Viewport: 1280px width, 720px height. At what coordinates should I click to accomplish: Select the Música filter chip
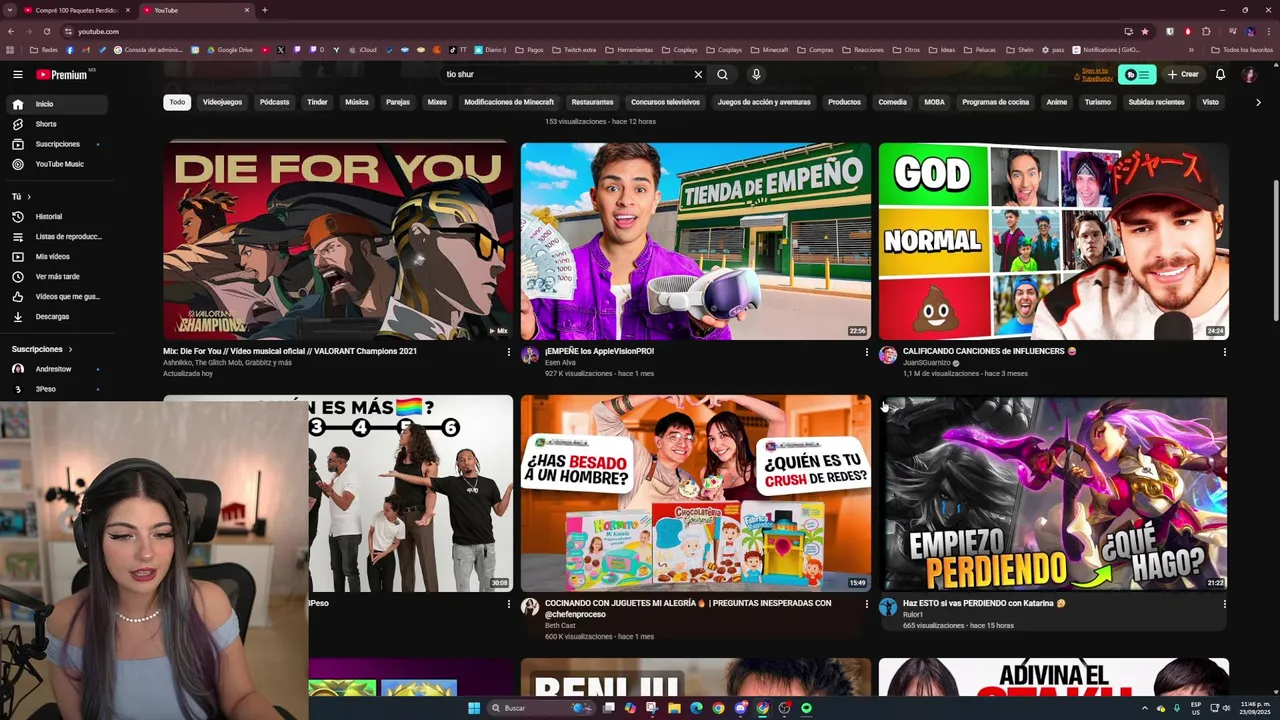[x=357, y=102]
